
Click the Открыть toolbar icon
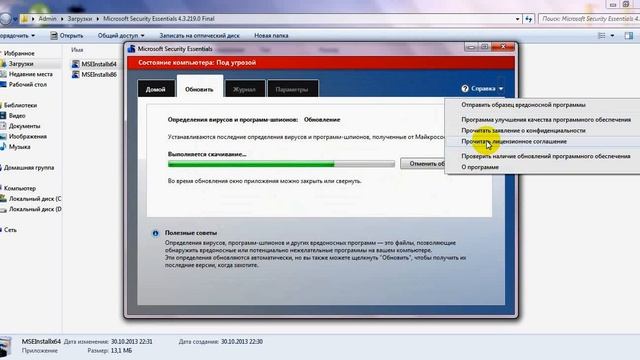(x=54, y=36)
